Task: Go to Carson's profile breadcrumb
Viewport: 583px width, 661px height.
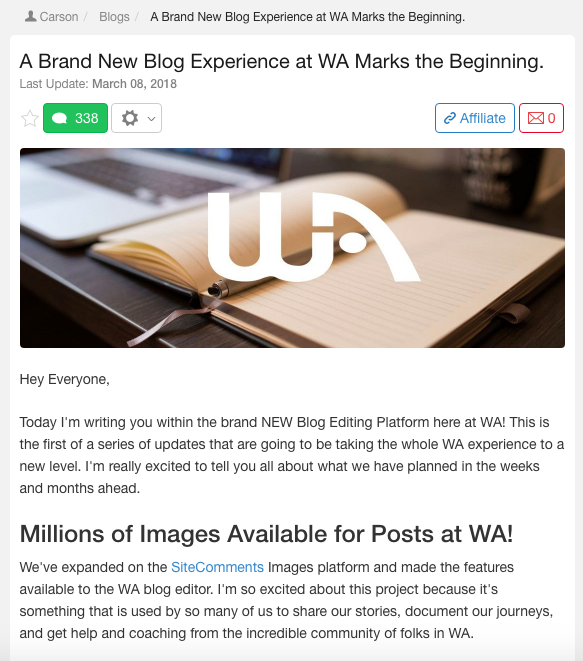Action: click(x=59, y=17)
